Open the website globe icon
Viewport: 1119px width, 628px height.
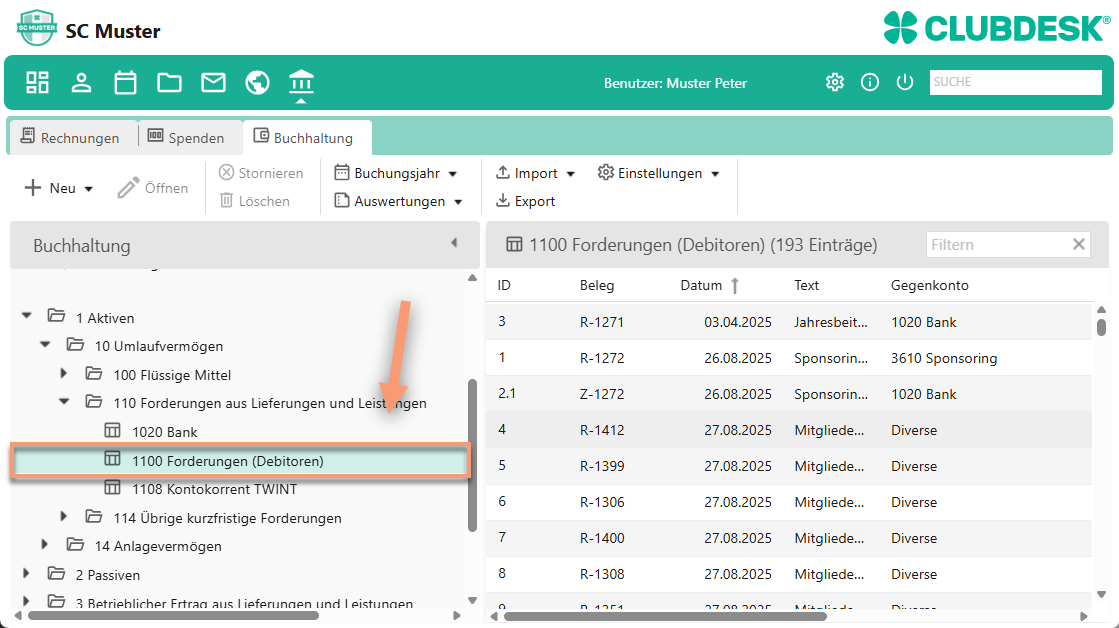coord(258,83)
